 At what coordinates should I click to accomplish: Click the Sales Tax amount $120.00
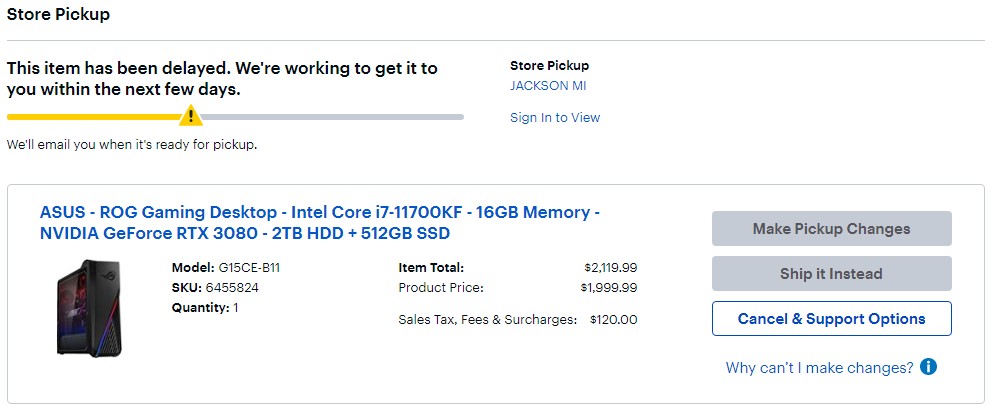pyautogui.click(x=613, y=320)
